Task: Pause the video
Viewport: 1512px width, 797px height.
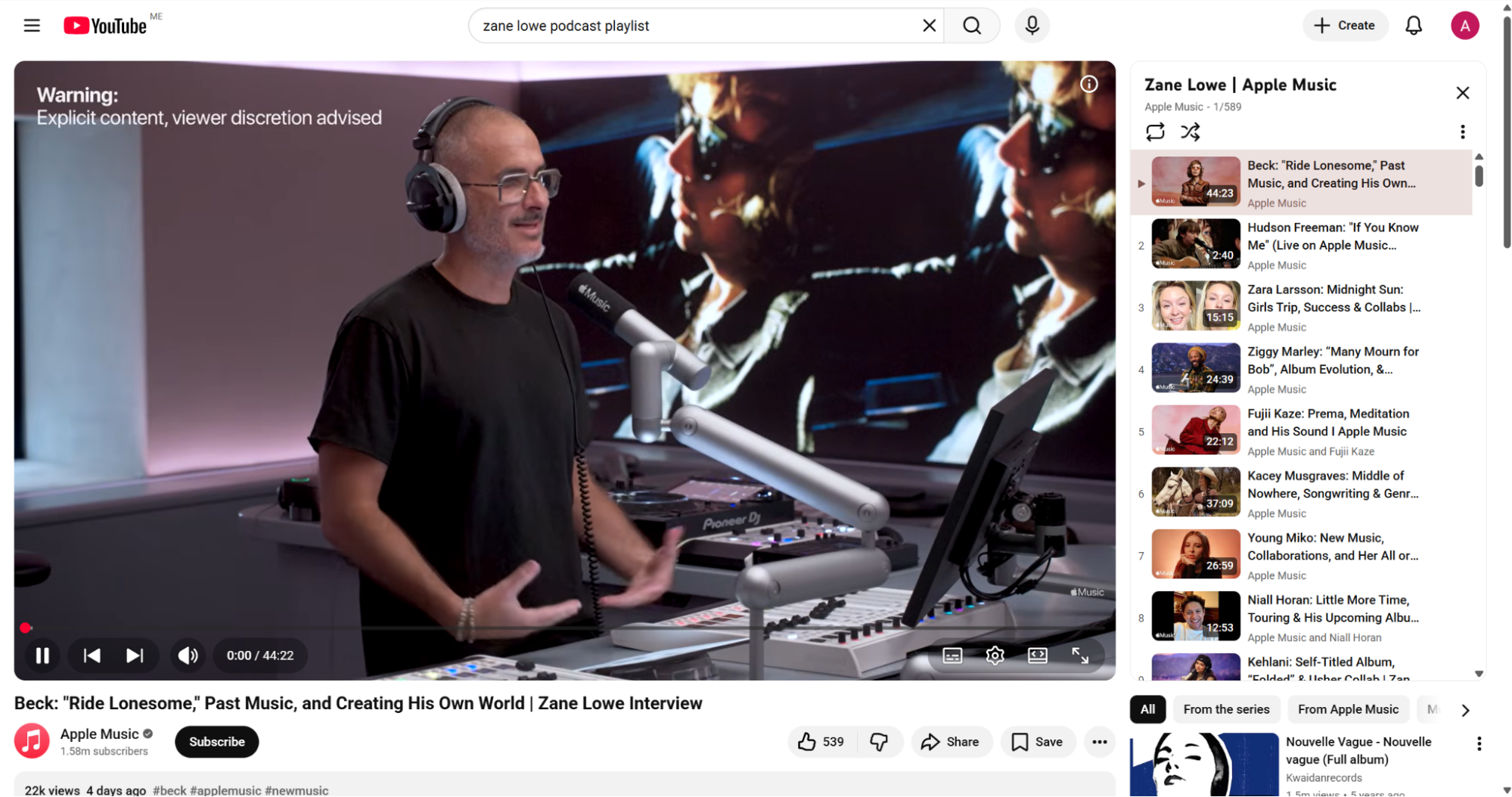Action: [42, 656]
